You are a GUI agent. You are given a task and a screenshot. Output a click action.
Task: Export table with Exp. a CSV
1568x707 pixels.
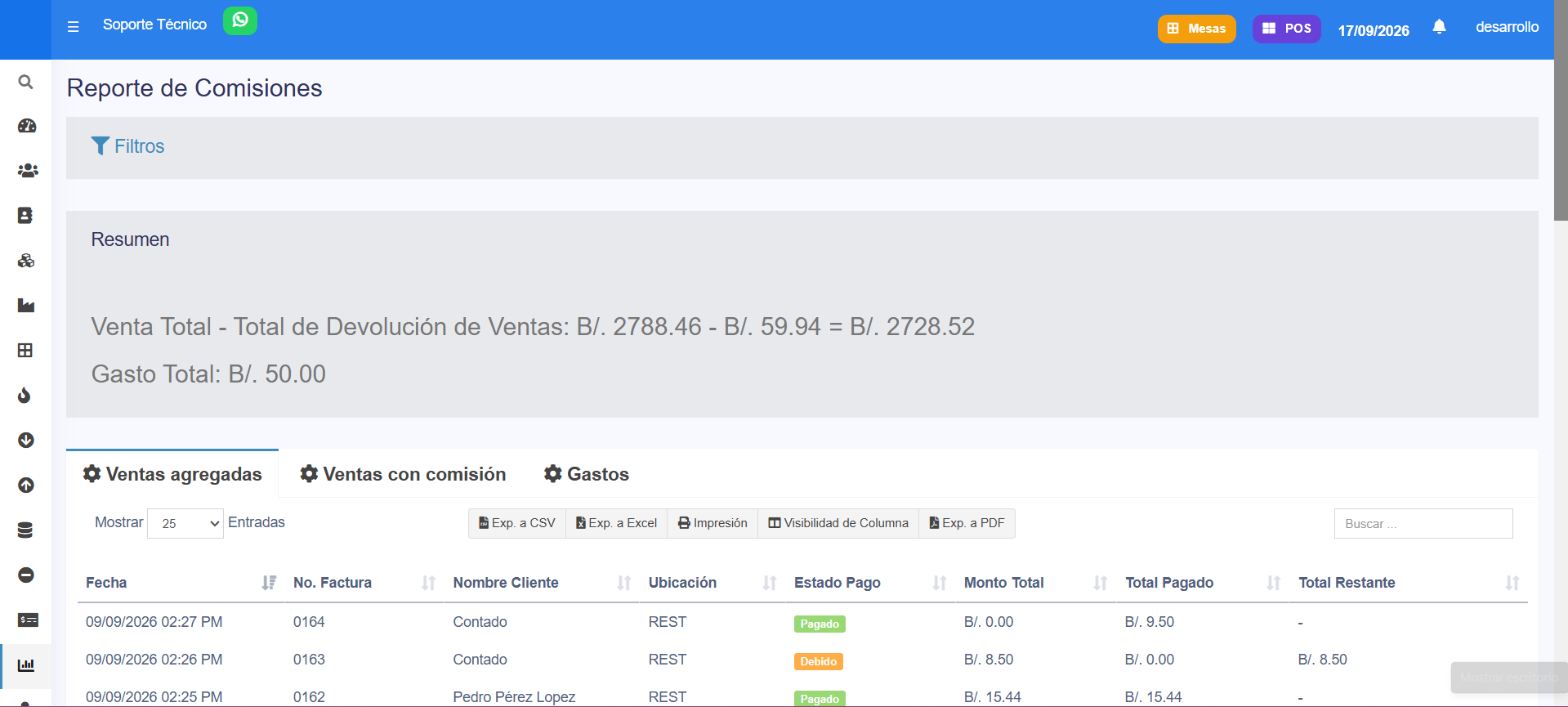517,523
